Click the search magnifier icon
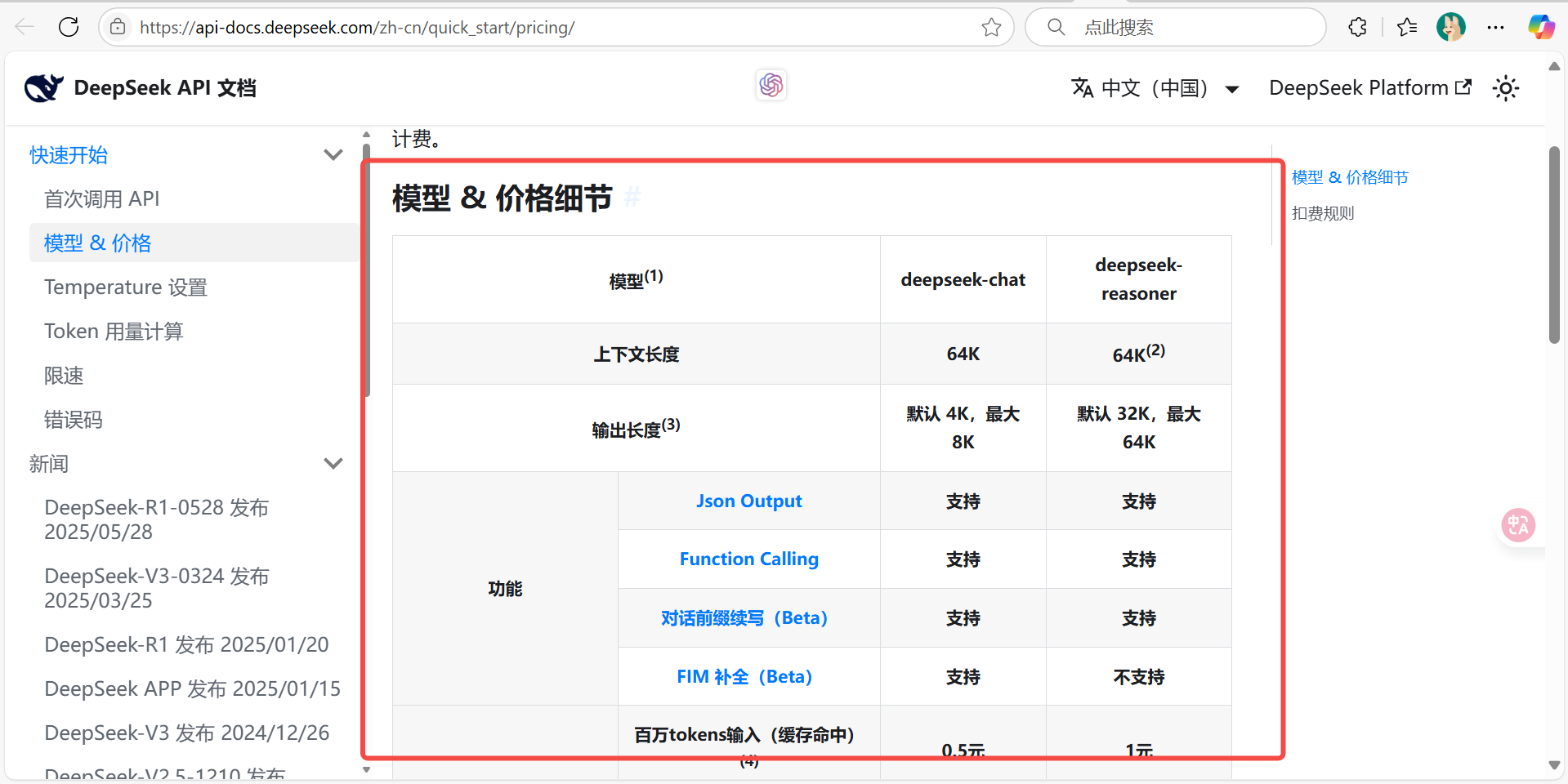 [1056, 27]
